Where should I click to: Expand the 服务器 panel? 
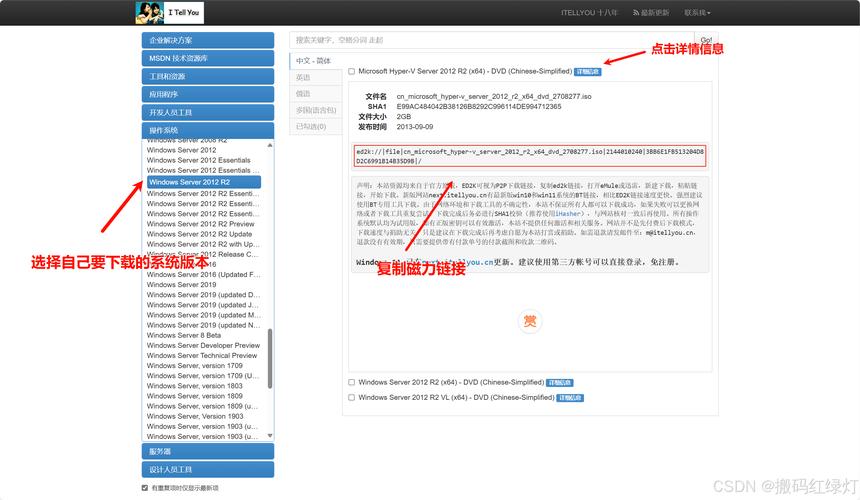tap(208, 451)
